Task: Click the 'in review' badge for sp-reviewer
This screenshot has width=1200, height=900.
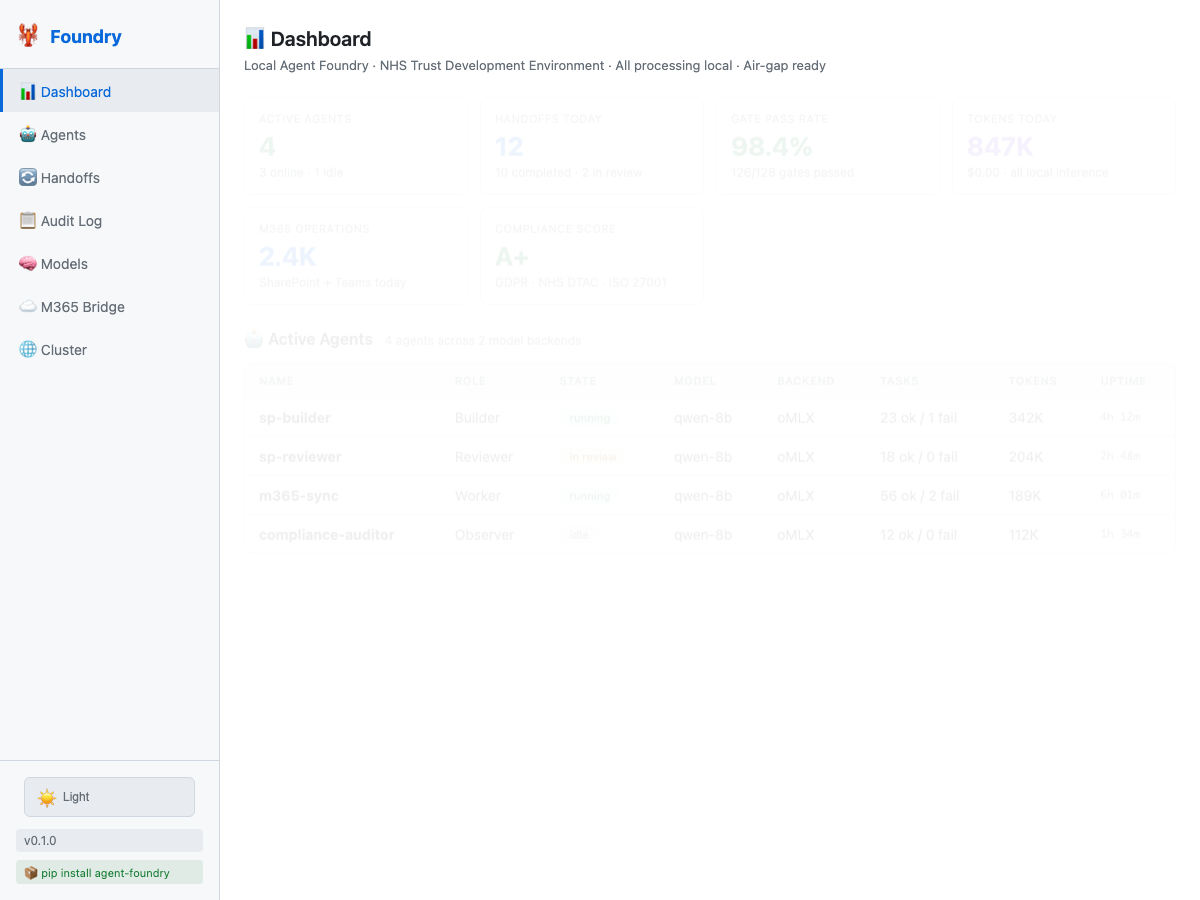Action: pos(593,457)
